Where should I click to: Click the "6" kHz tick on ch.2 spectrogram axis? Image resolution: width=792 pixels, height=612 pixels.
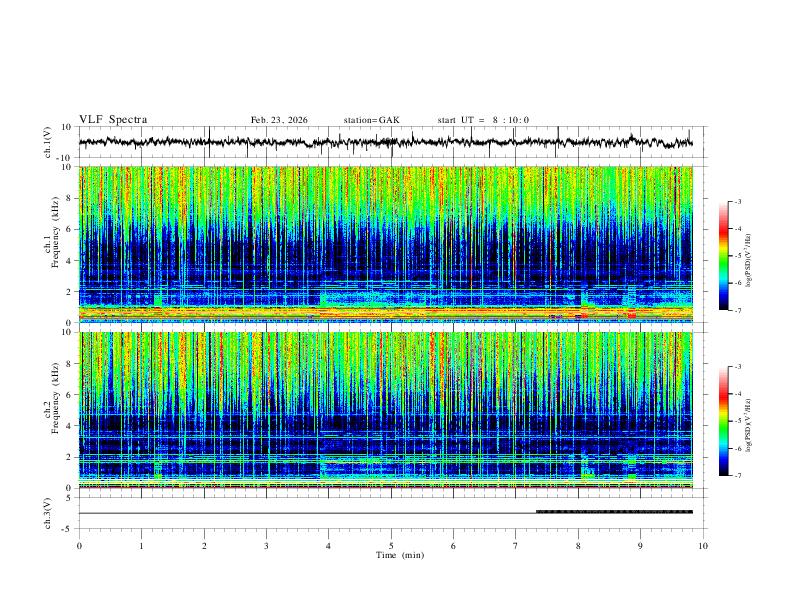click(x=69, y=395)
